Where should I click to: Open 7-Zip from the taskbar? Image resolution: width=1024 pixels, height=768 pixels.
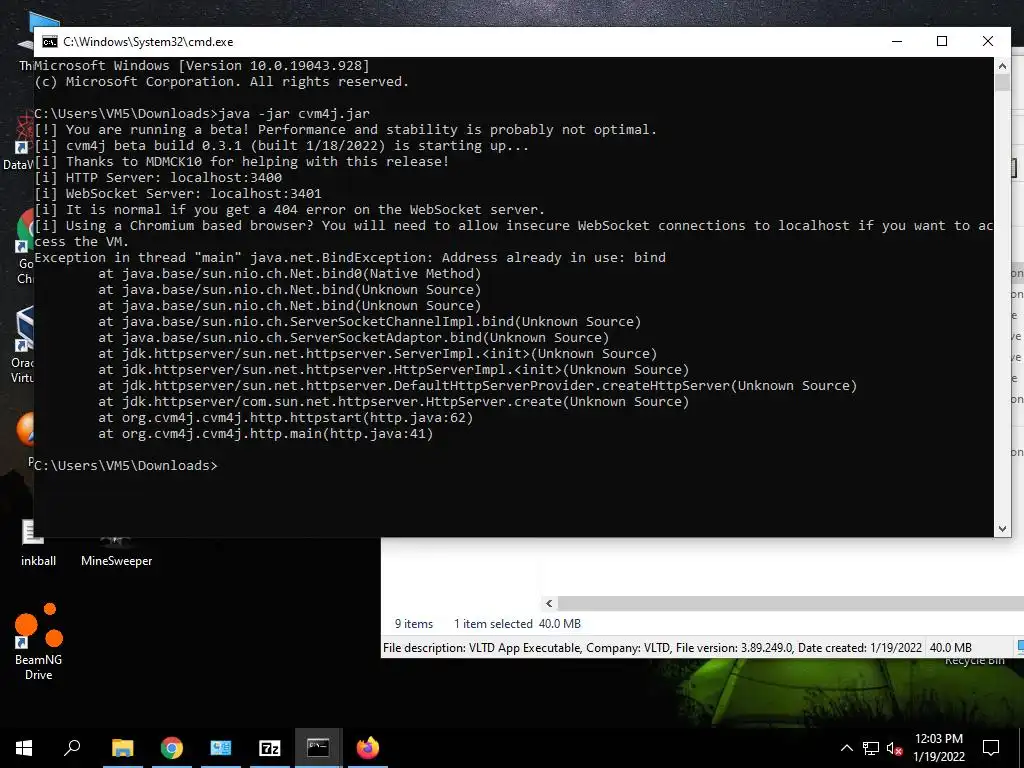point(270,748)
